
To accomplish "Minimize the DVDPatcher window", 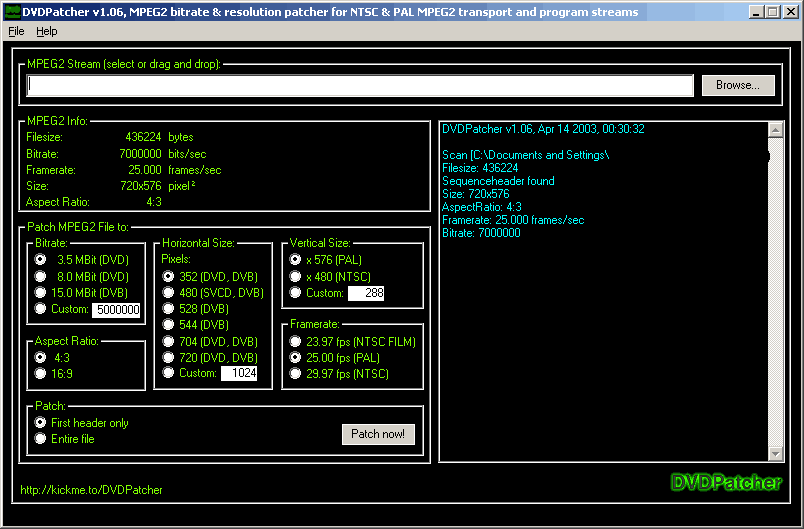I will (x=756, y=12).
